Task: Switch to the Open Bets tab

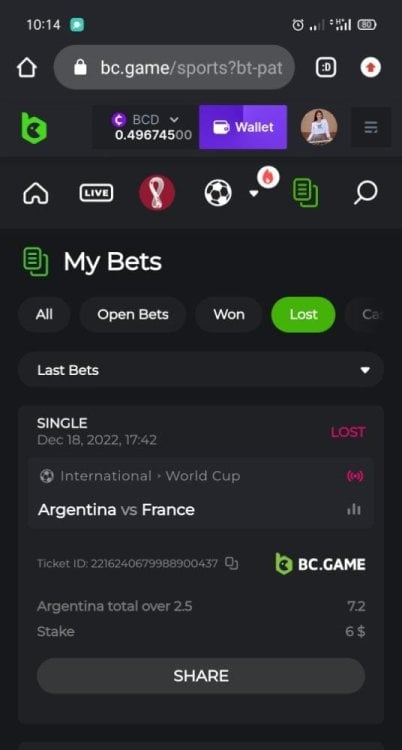Action: click(133, 315)
